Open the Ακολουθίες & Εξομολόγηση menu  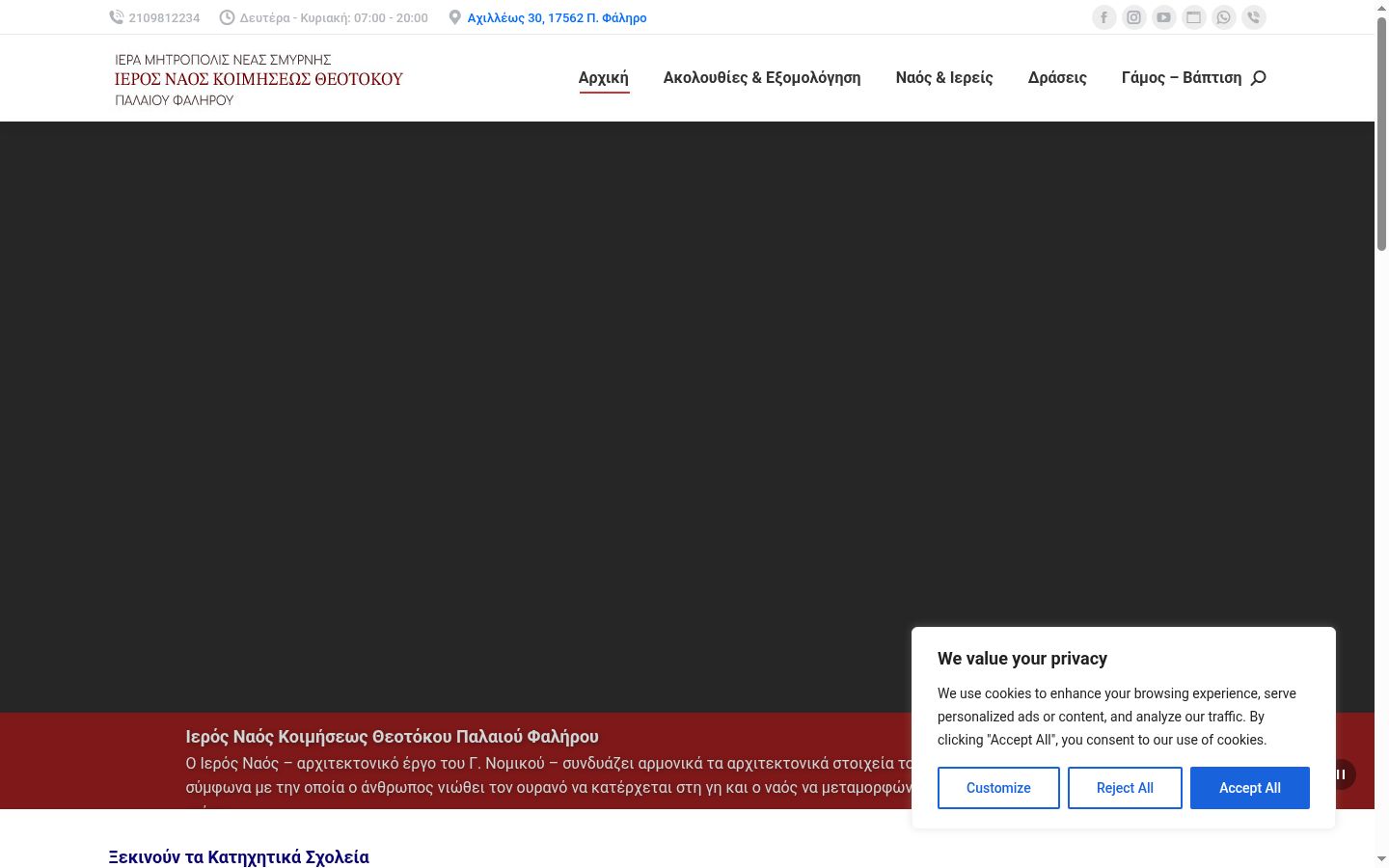762,78
